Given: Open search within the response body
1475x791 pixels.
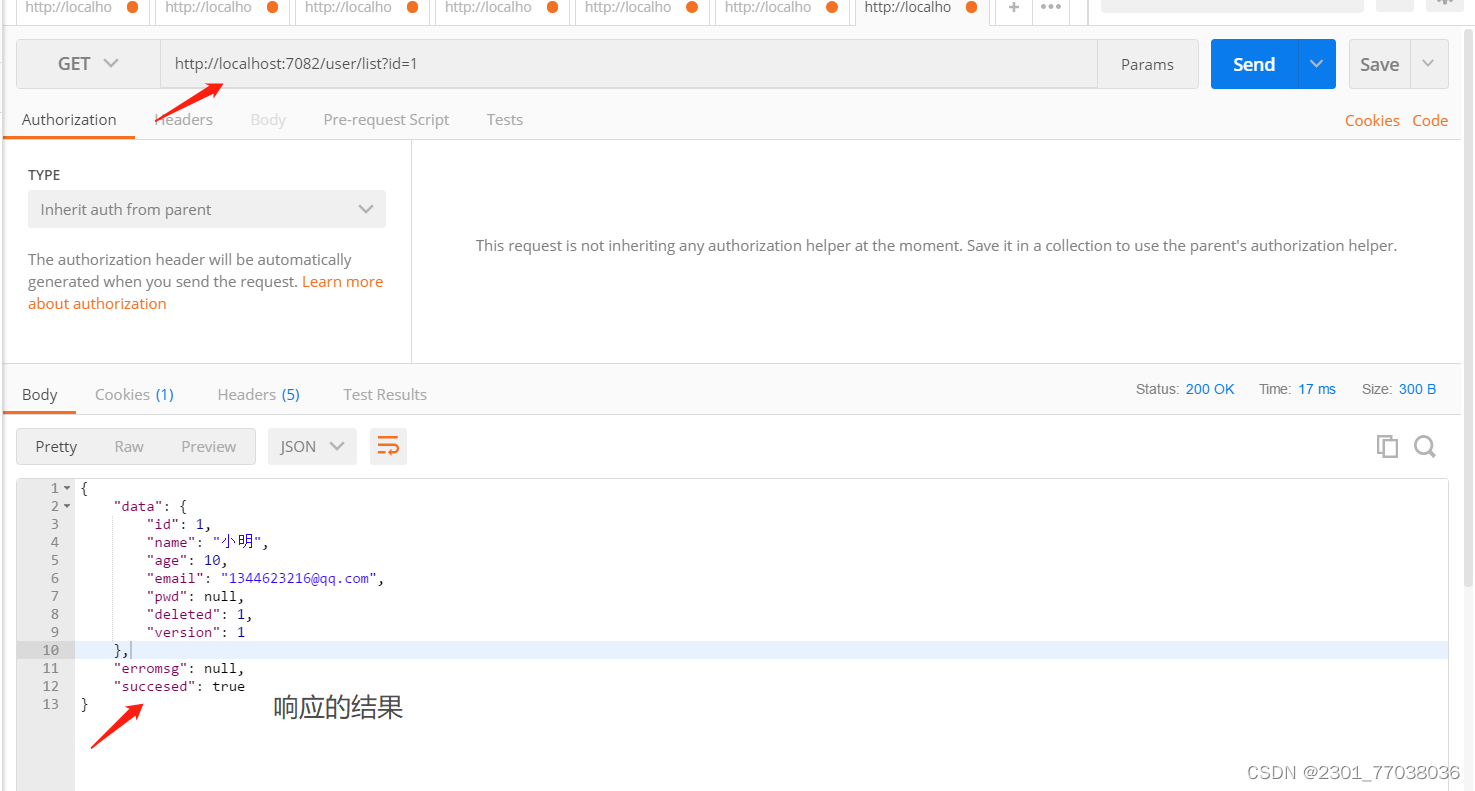Looking at the screenshot, I should pyautogui.click(x=1424, y=446).
